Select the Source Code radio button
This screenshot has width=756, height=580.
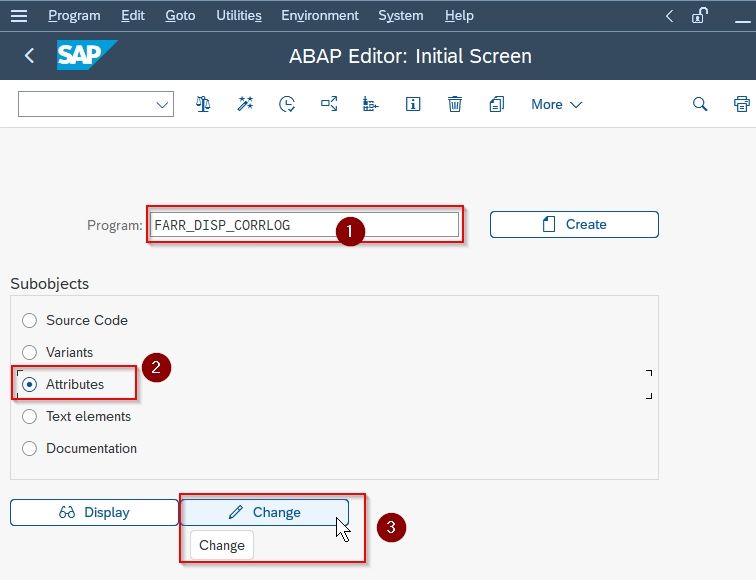tap(29, 320)
